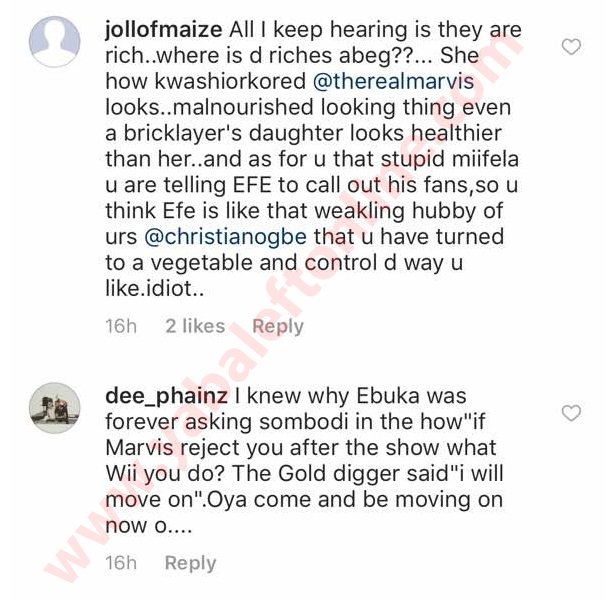View the 2 likes on jollofmaize's comment
Image resolution: width=606 pixels, height=600 pixels.
pos(195,326)
